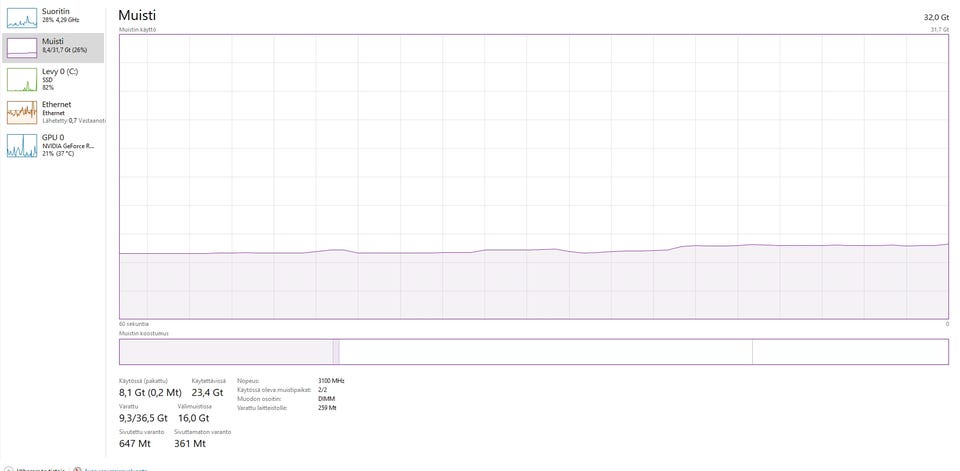This screenshot has height=471, width=960.
Task: Click the 8,1 Gt (0,2 Mt) in-use value
Action: coord(150,393)
